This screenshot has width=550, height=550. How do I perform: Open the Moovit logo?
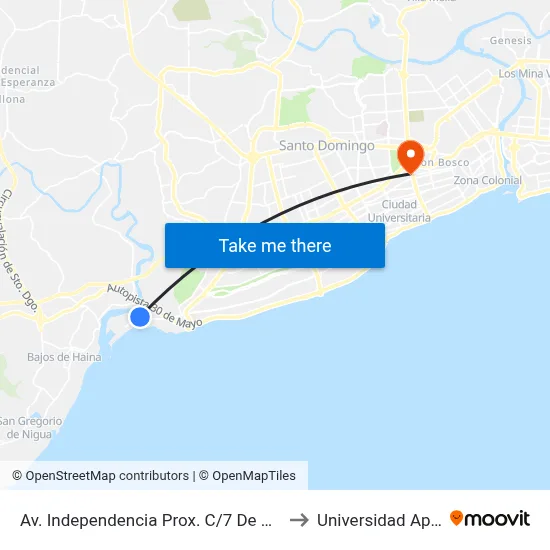click(490, 518)
